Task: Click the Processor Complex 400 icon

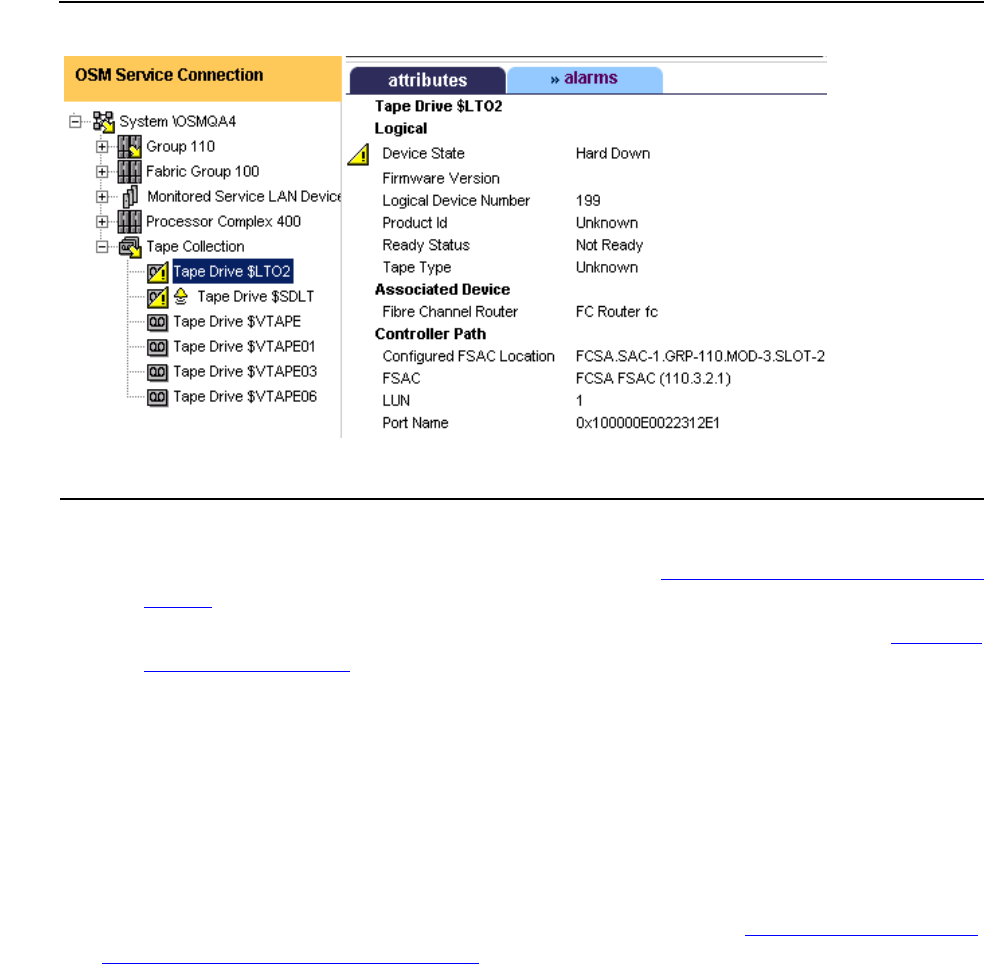Action: click(x=130, y=222)
